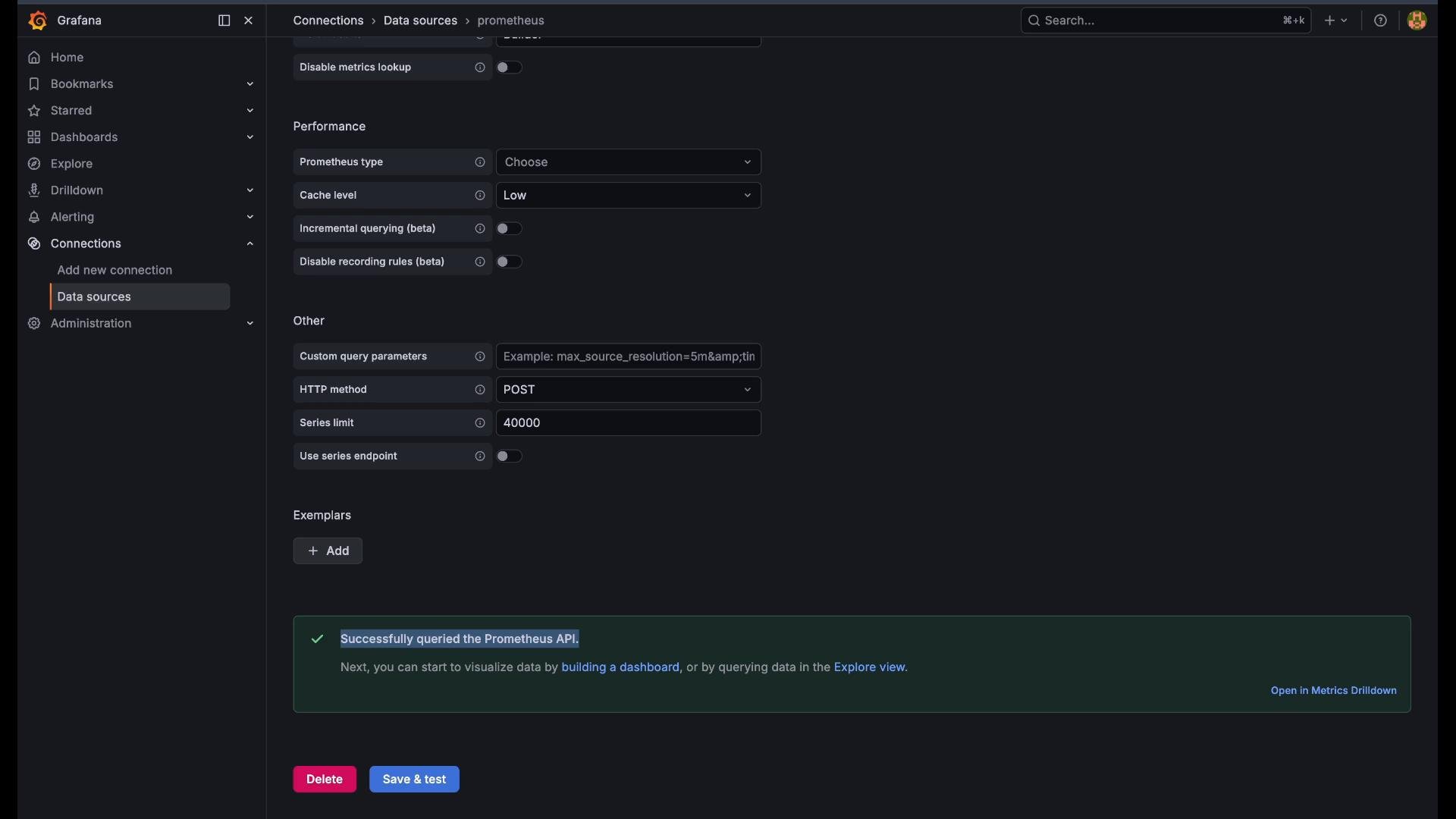Select Data sources in sidebar
Screen dimensions: 1456x819
(140, 297)
